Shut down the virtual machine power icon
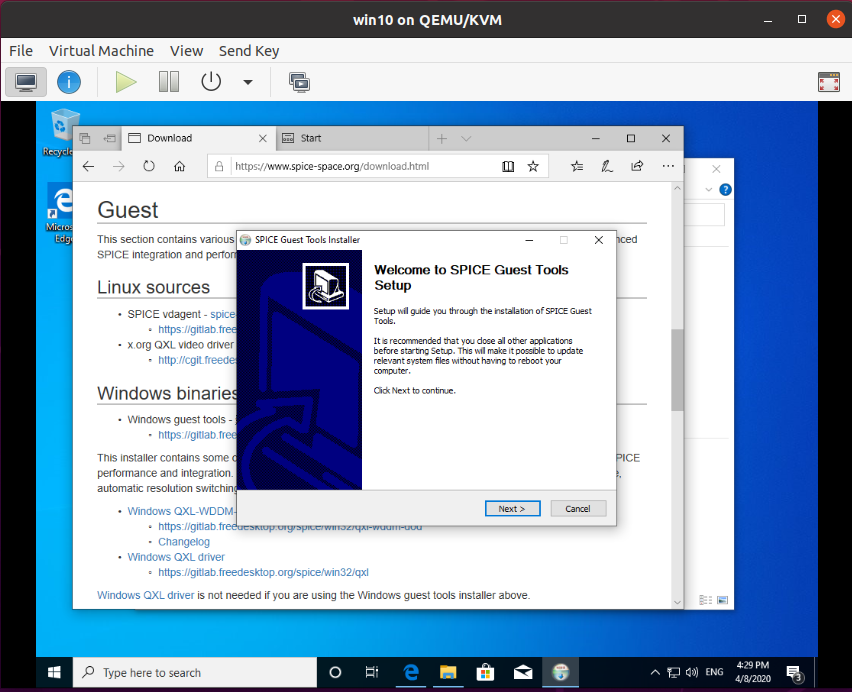The image size is (852, 692). pos(211,83)
